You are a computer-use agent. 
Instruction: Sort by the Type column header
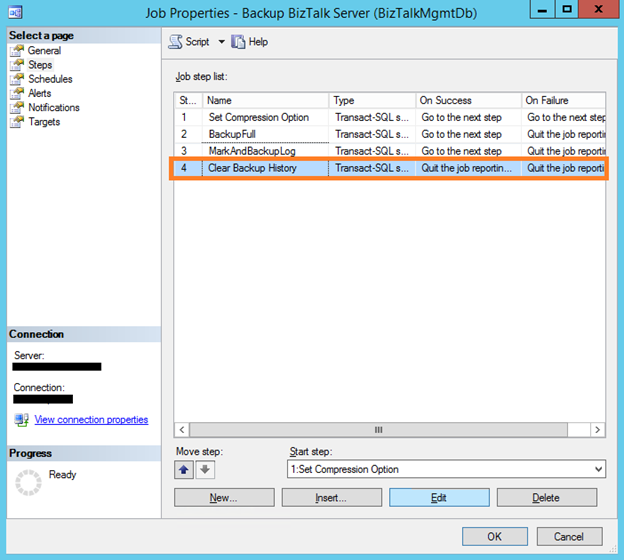point(372,100)
